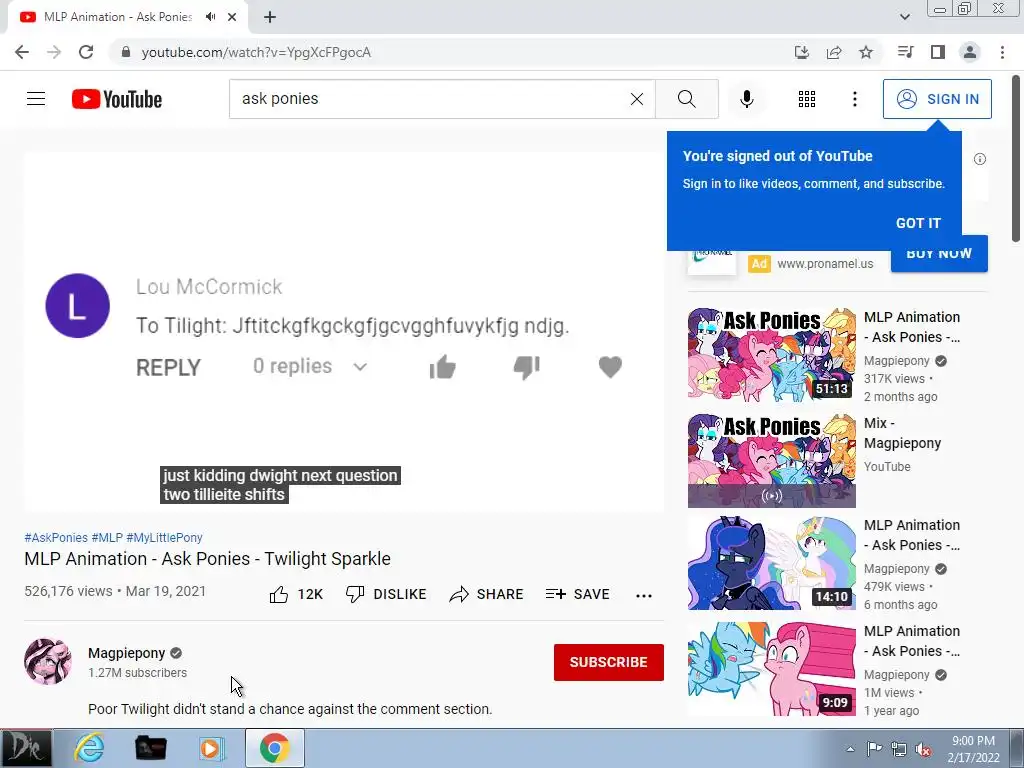
Task: Start voice search with microphone icon
Action: (x=747, y=99)
